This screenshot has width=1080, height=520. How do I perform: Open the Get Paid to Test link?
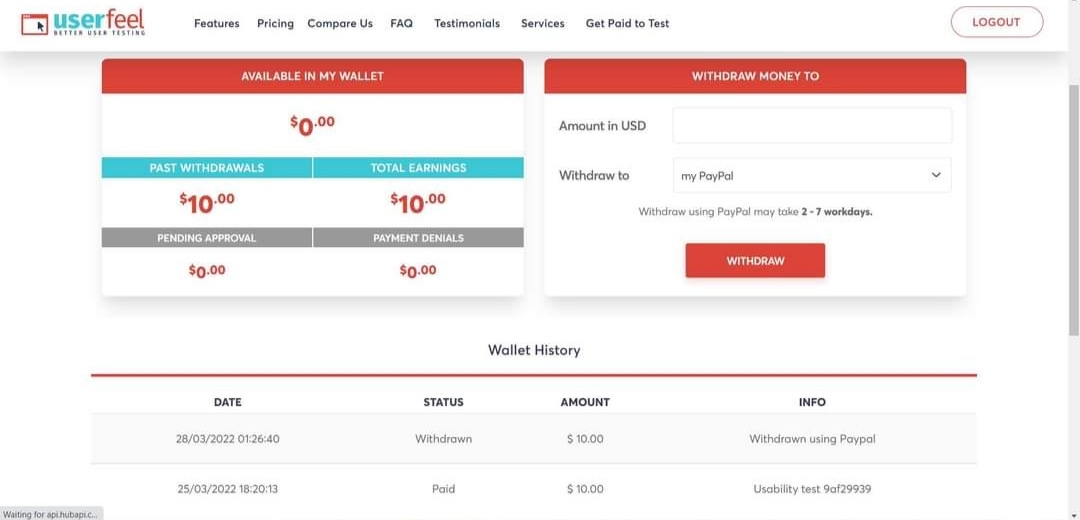[x=627, y=23]
